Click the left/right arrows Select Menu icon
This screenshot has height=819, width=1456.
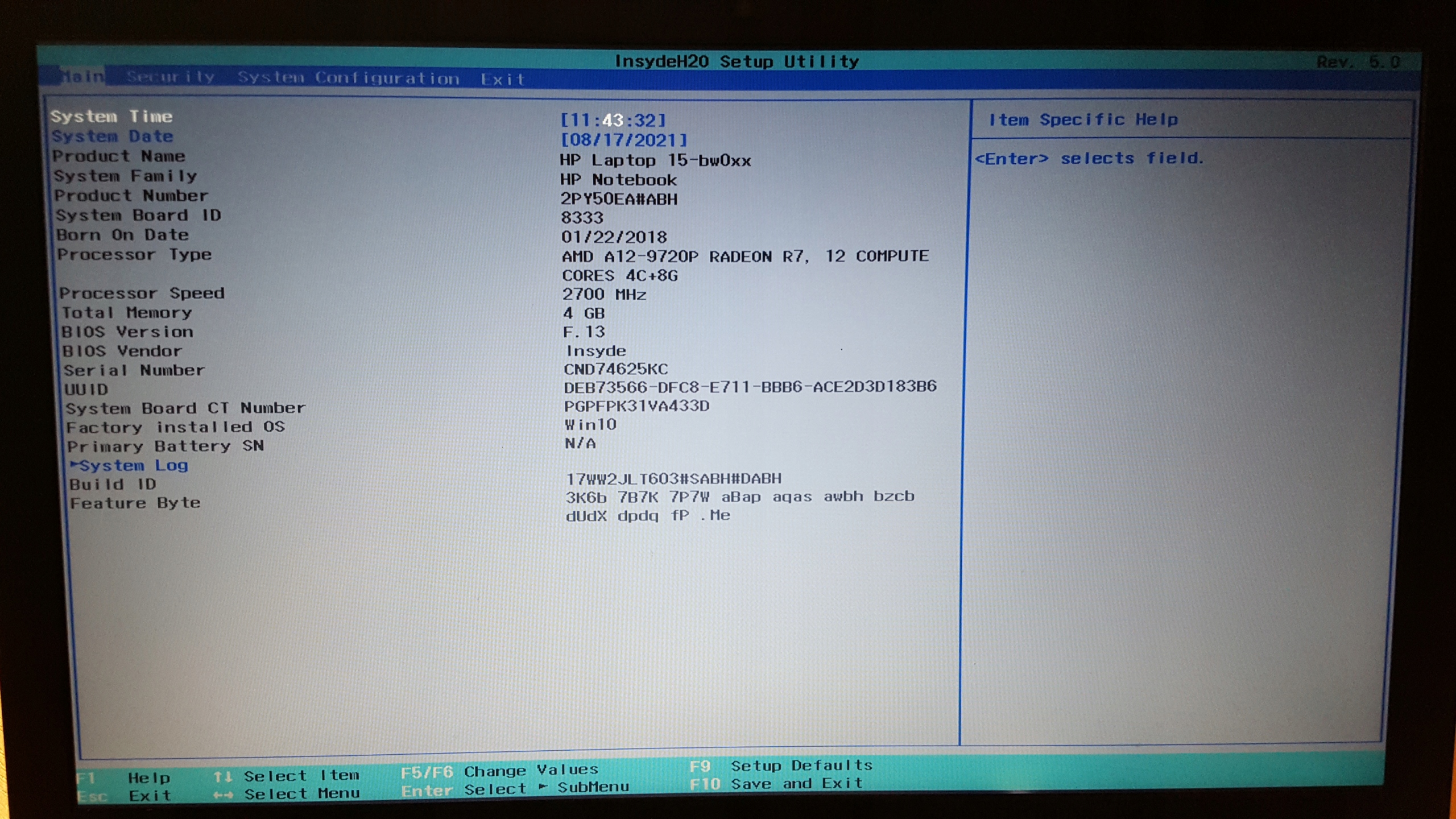(223, 795)
